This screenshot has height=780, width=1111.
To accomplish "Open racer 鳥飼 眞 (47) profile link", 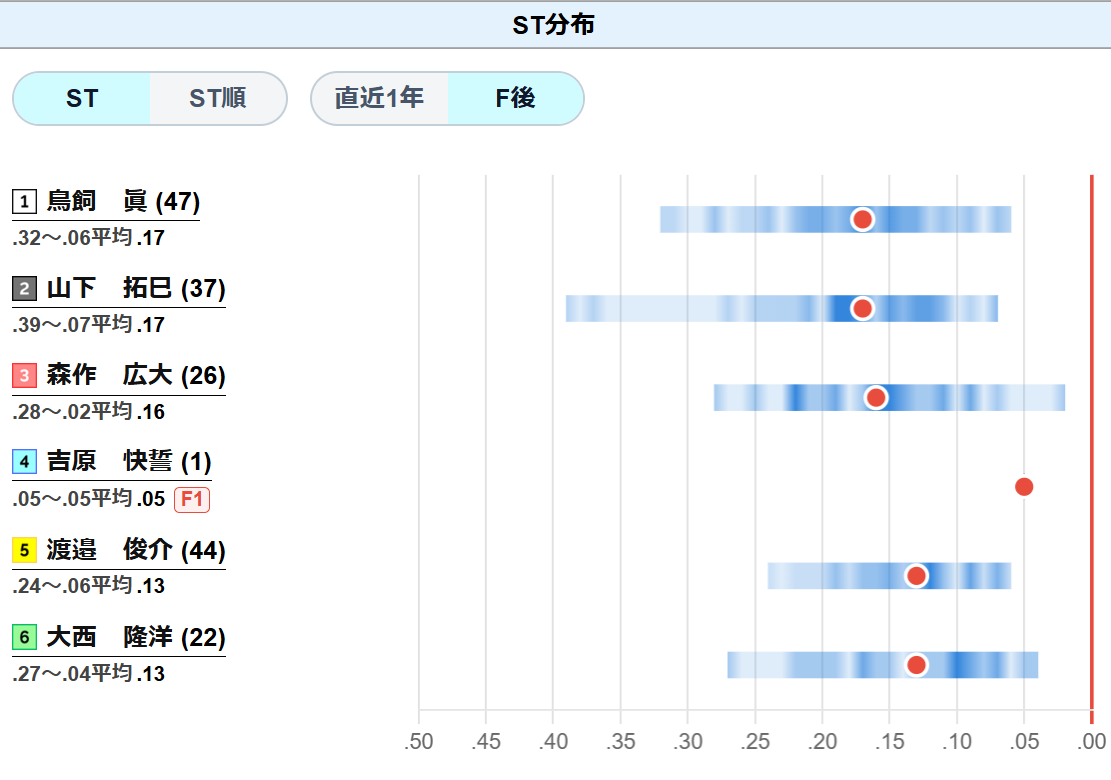I will (123, 201).
